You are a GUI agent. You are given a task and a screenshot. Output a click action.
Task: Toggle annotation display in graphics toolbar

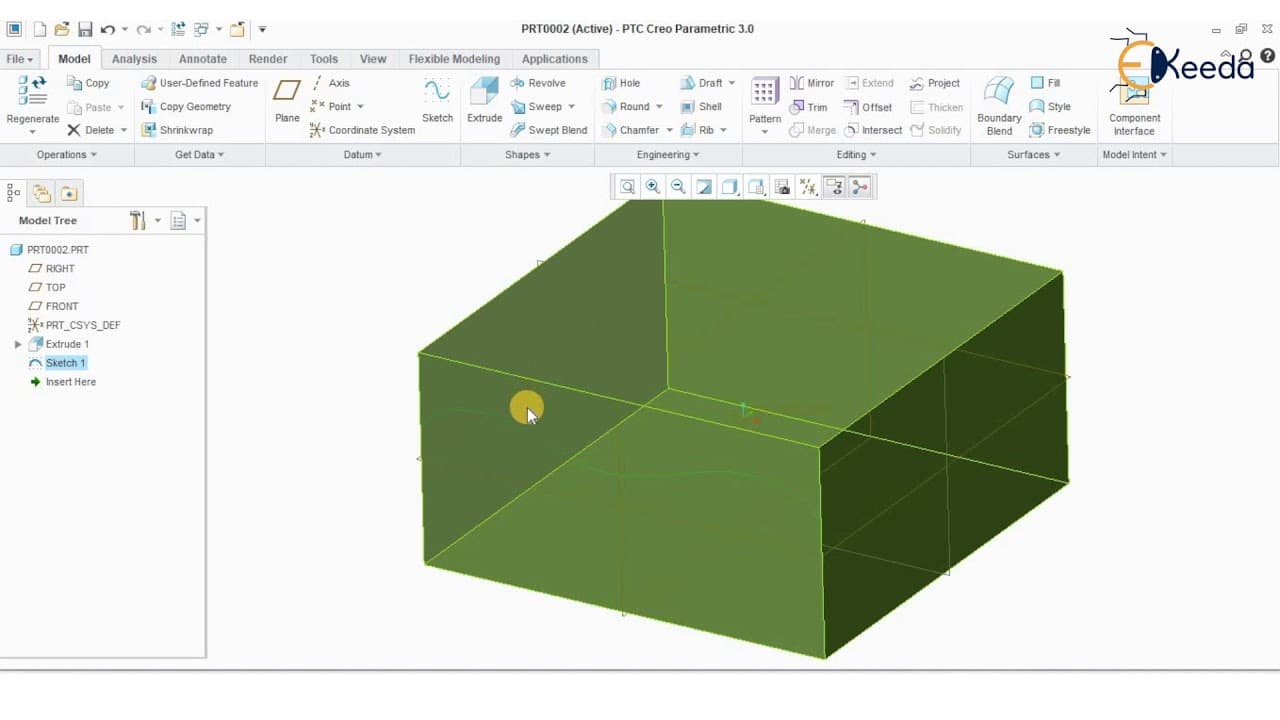834,187
